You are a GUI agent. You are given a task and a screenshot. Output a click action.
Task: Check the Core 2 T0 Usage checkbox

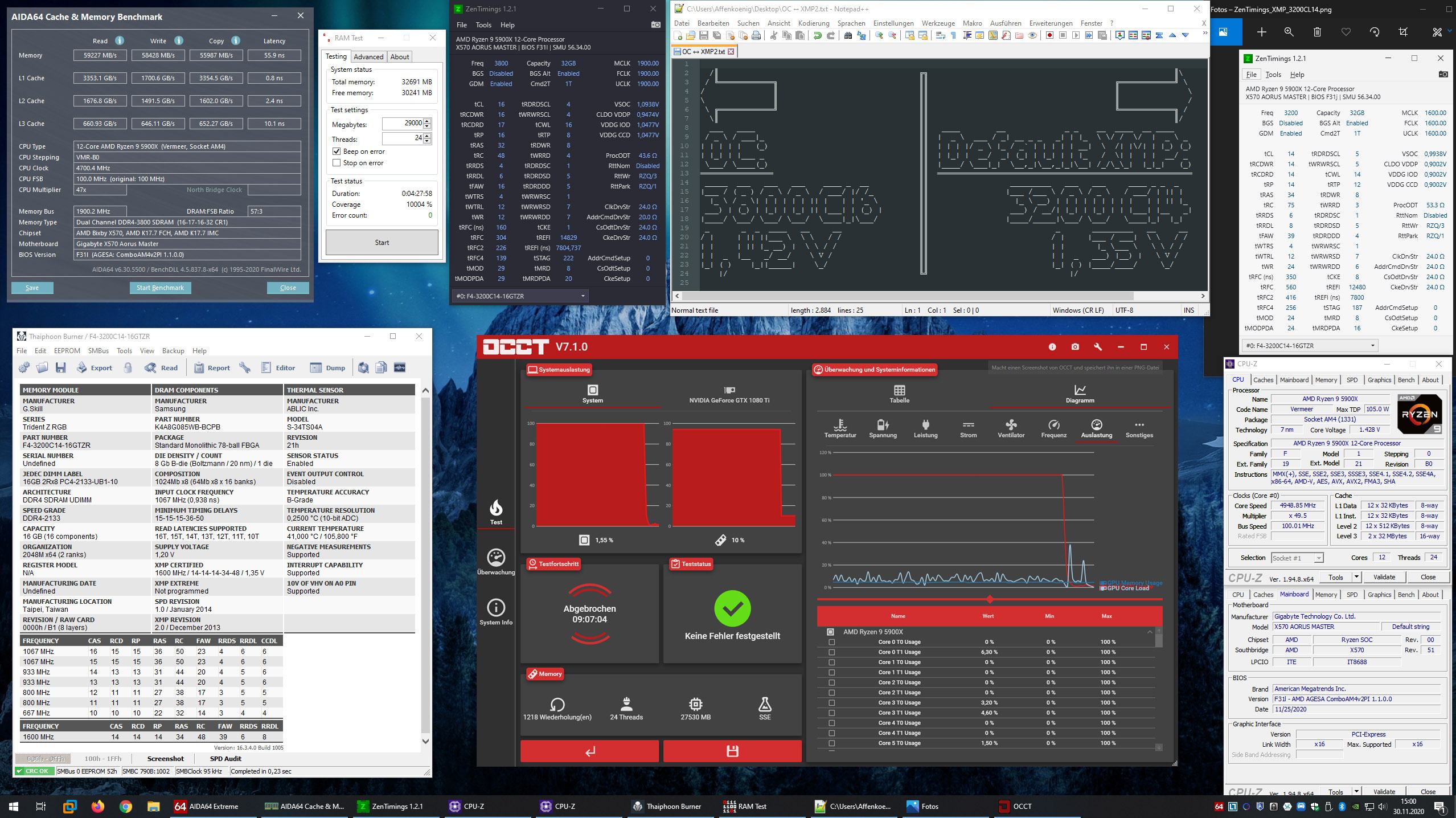click(x=831, y=682)
